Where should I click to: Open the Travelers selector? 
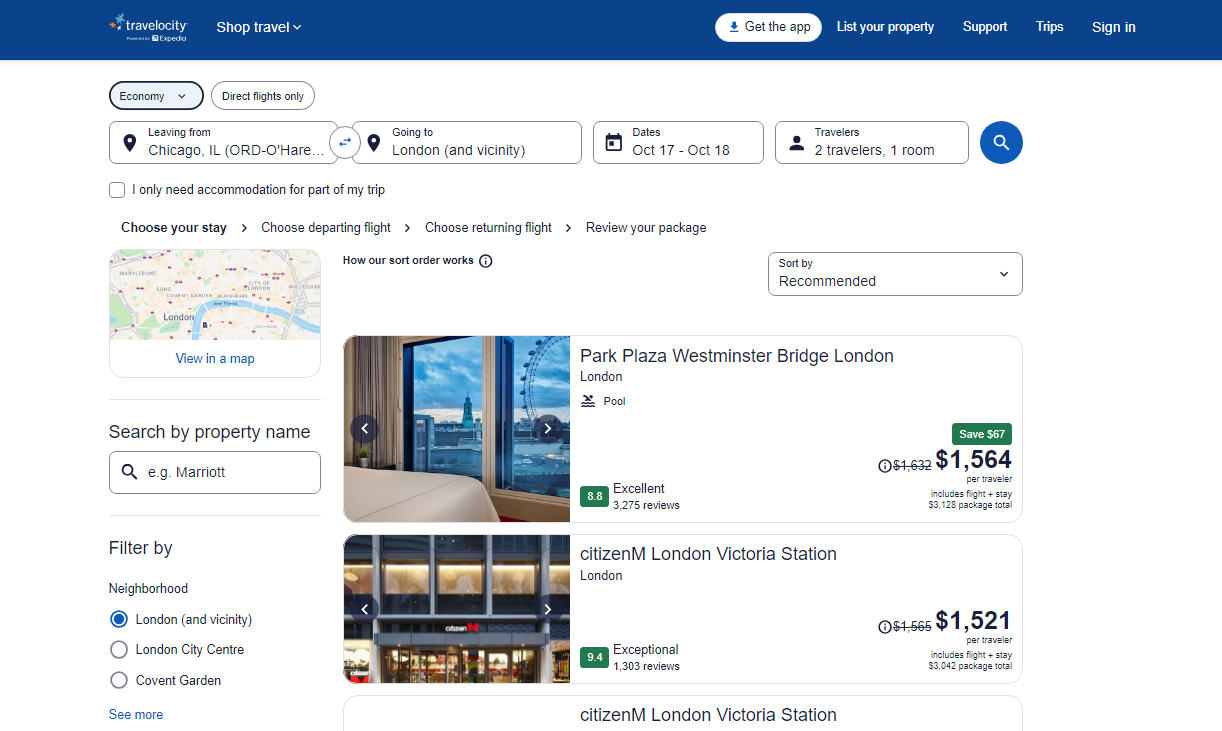(x=872, y=142)
